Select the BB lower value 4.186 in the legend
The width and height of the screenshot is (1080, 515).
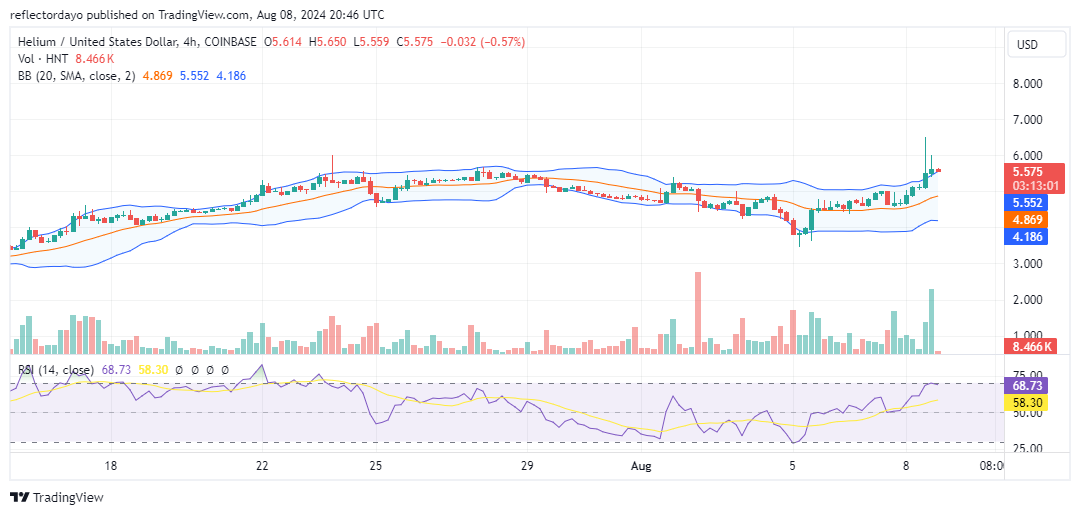(x=231, y=75)
